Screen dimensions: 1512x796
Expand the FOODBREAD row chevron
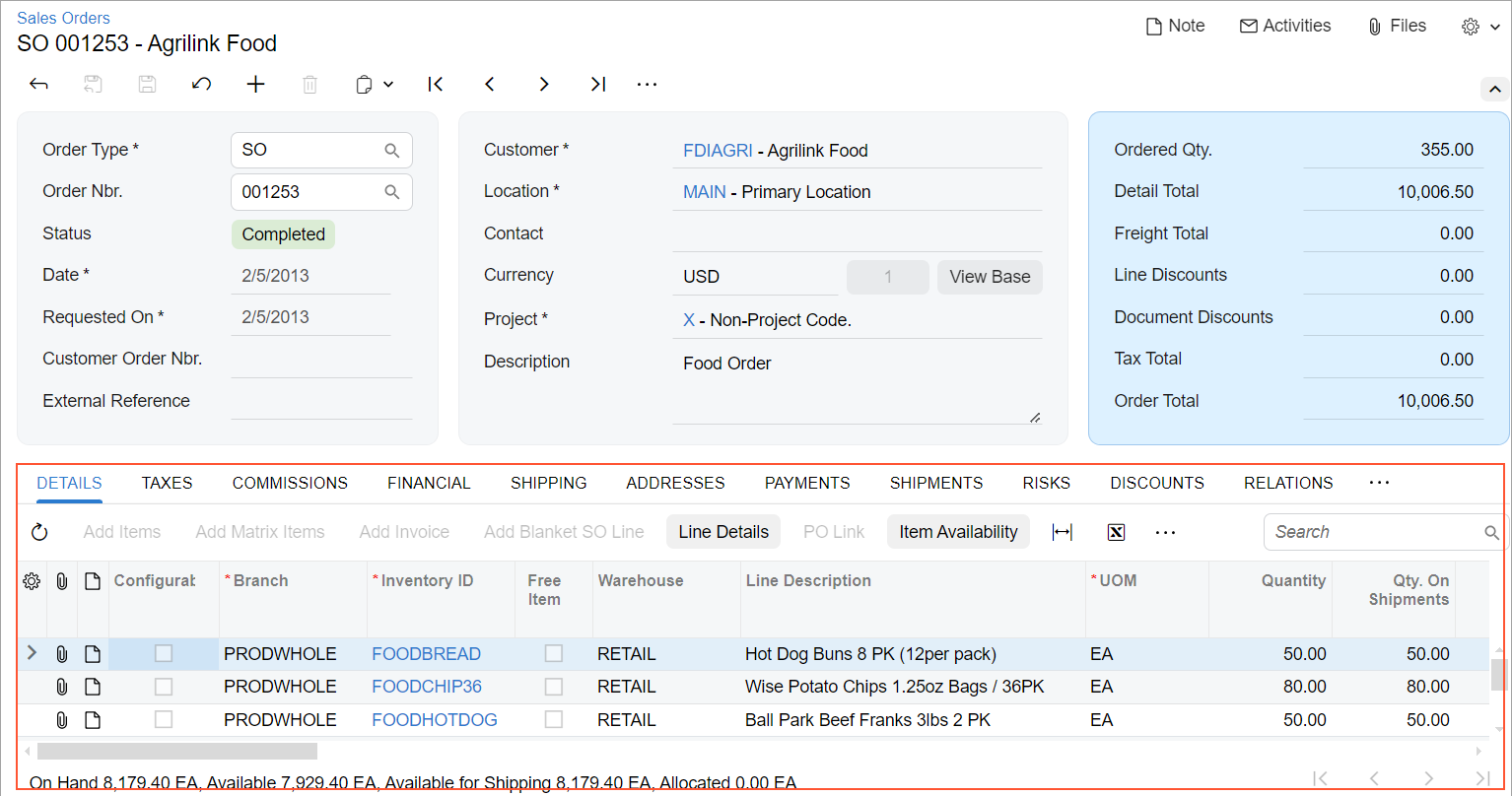pos(32,652)
